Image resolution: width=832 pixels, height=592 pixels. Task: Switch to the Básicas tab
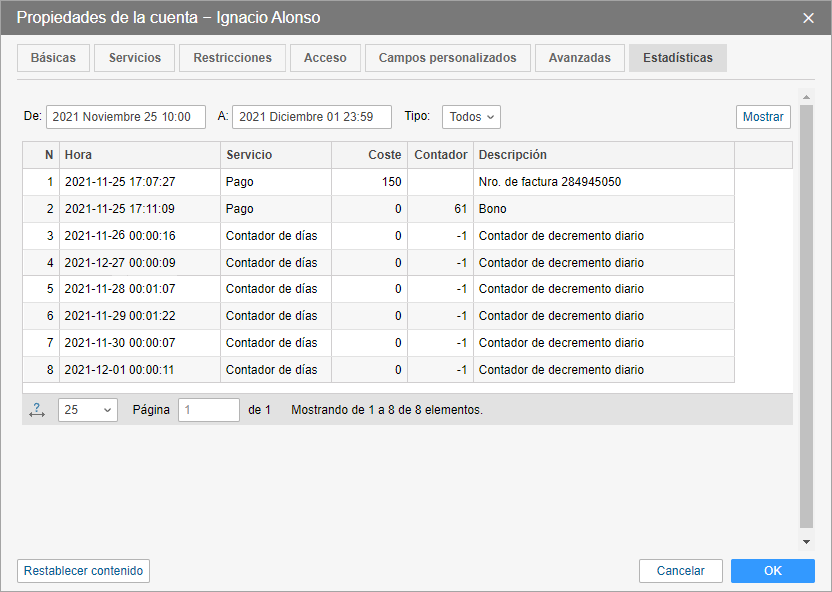pos(53,58)
